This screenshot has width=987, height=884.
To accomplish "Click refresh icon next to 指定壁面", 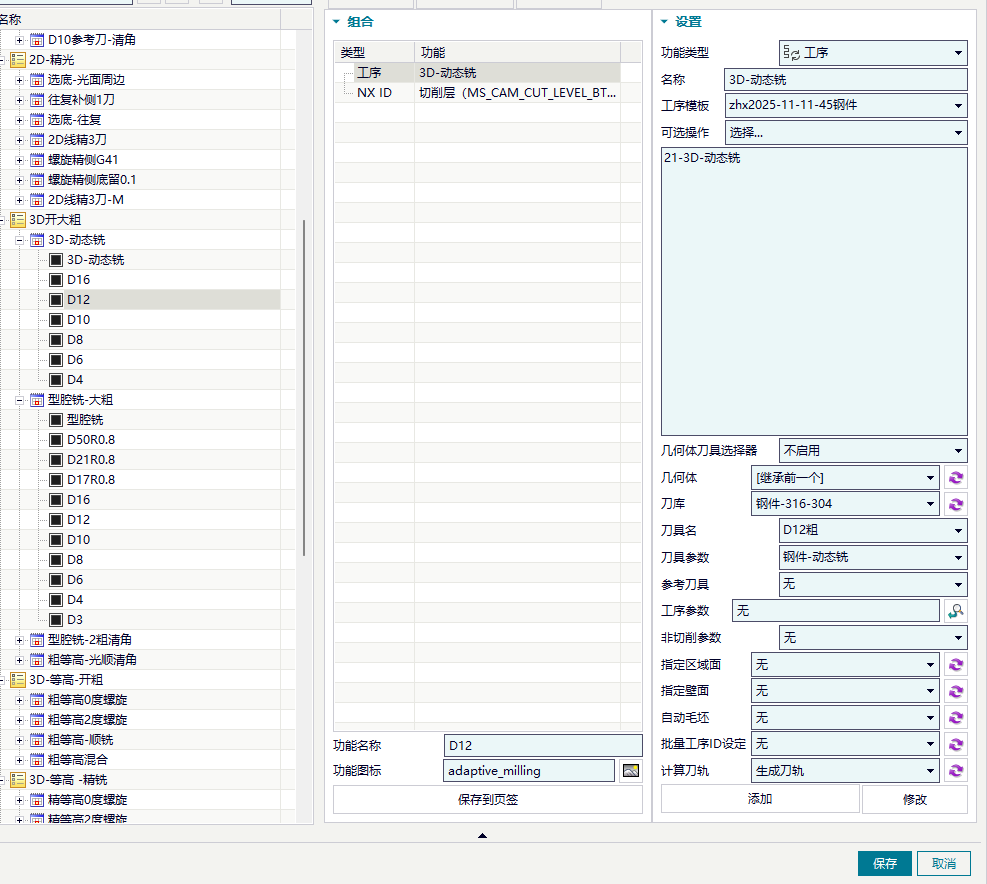I will [956, 691].
